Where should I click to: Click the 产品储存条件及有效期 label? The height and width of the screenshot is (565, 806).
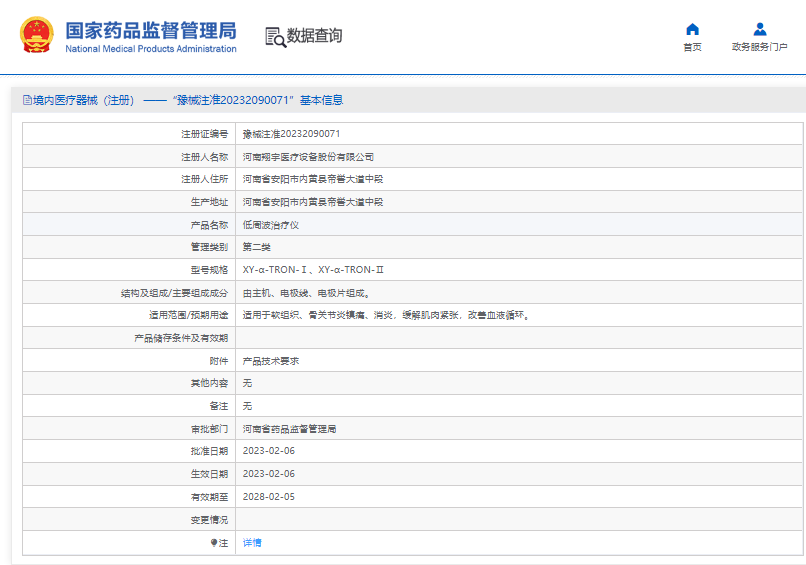coord(181,338)
